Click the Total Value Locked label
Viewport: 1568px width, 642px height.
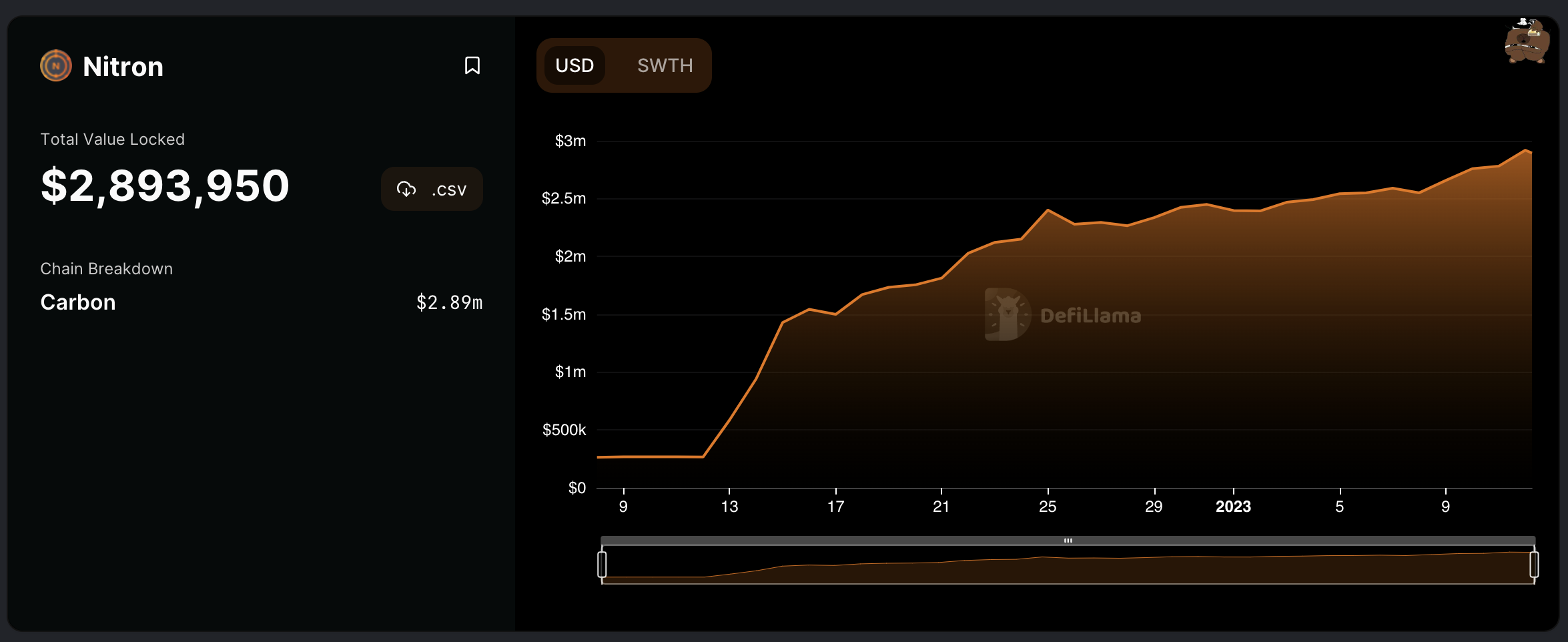pos(112,139)
